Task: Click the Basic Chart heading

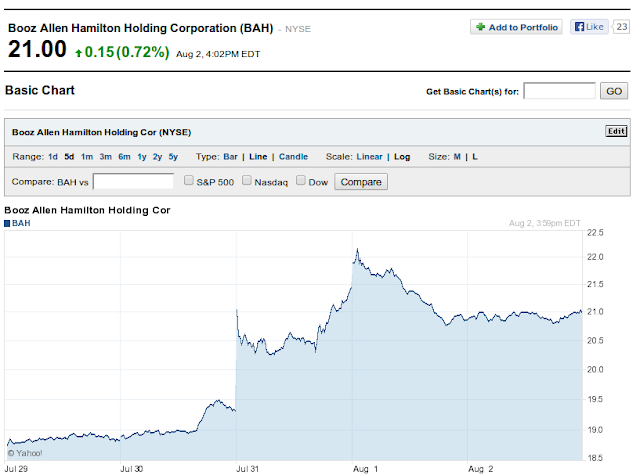Action: (40, 90)
